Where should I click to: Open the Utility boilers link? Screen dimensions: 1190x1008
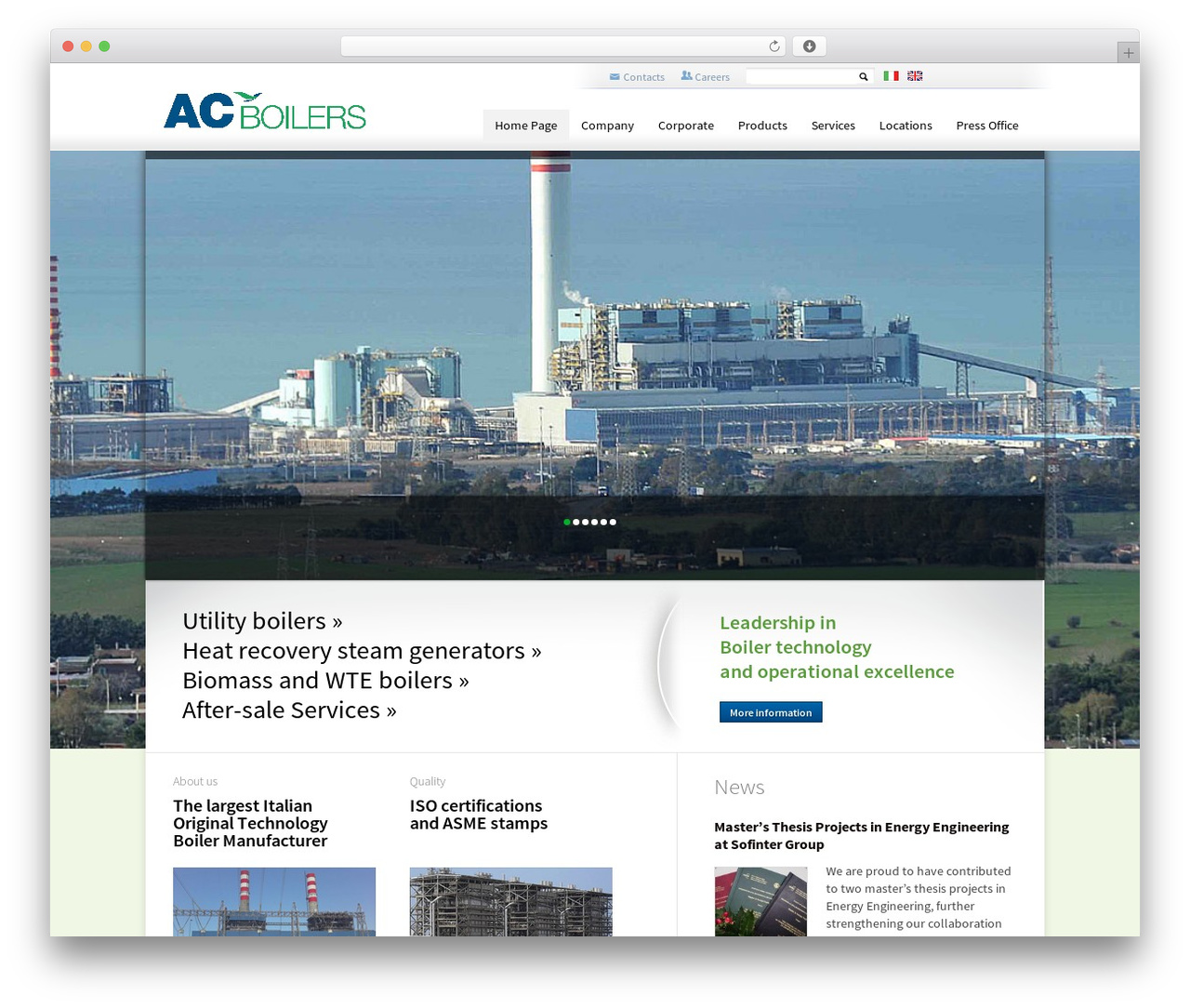pyautogui.click(x=262, y=621)
